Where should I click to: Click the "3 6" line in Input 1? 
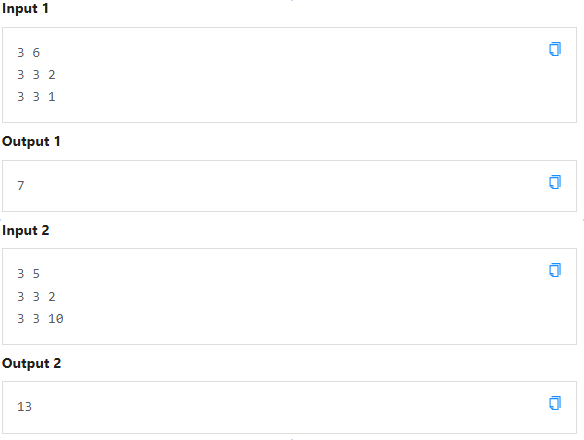pos(28,53)
